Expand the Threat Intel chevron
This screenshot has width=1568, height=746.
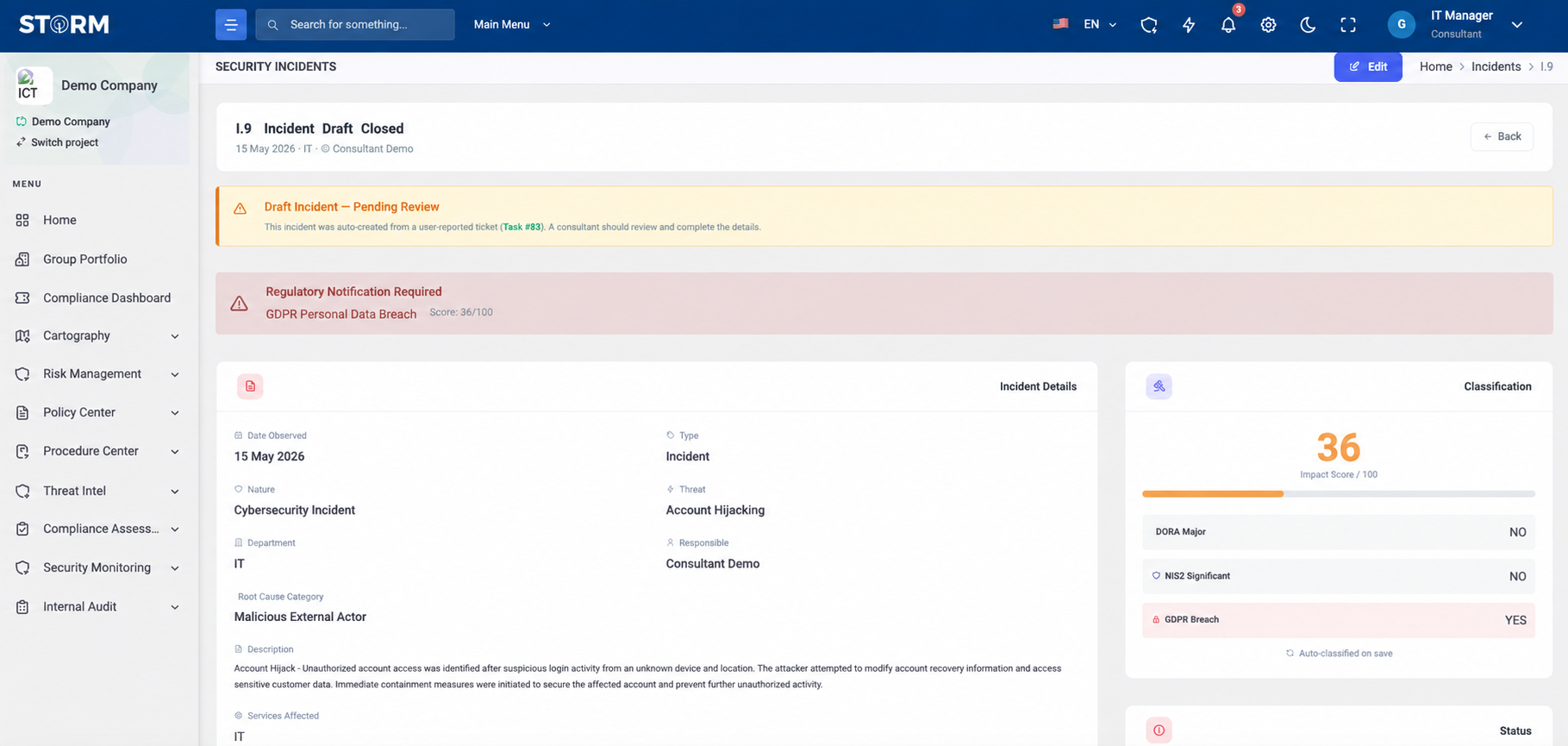click(x=175, y=492)
